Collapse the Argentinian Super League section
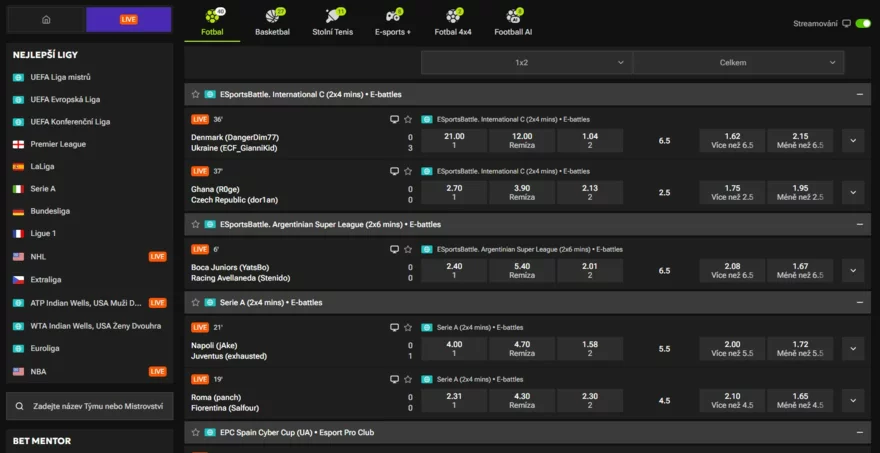Image resolution: width=880 pixels, height=453 pixels. click(x=860, y=224)
